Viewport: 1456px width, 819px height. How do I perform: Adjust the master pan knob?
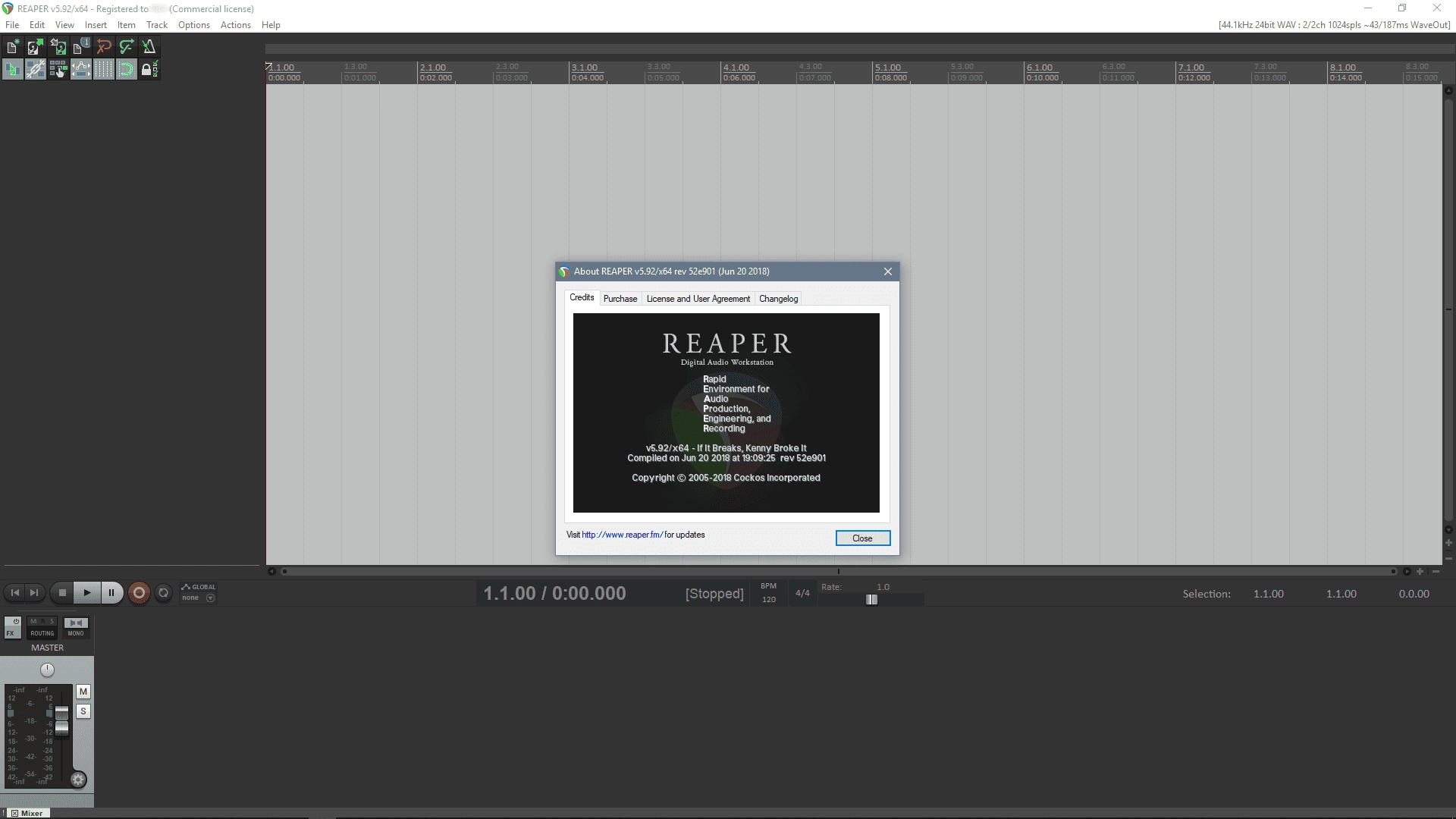coord(47,670)
